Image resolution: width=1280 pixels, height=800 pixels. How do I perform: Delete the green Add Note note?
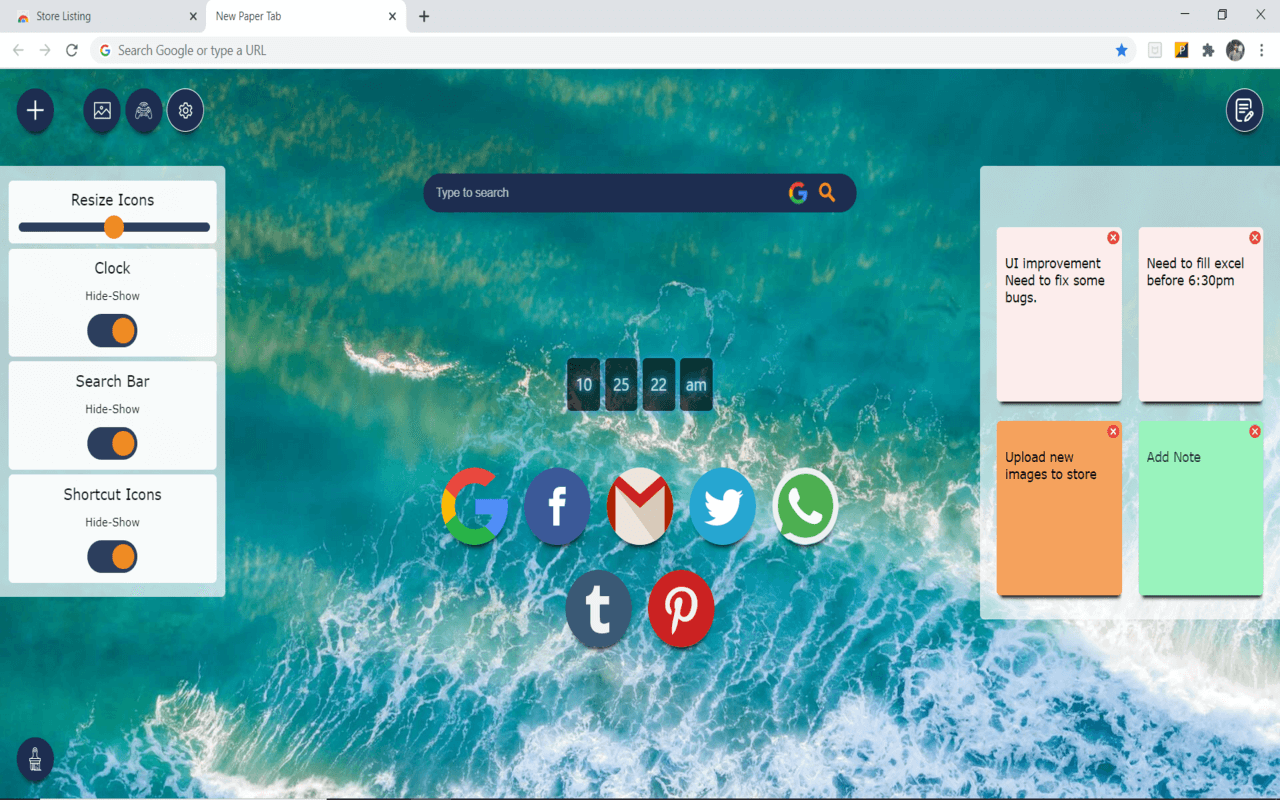click(x=1255, y=431)
